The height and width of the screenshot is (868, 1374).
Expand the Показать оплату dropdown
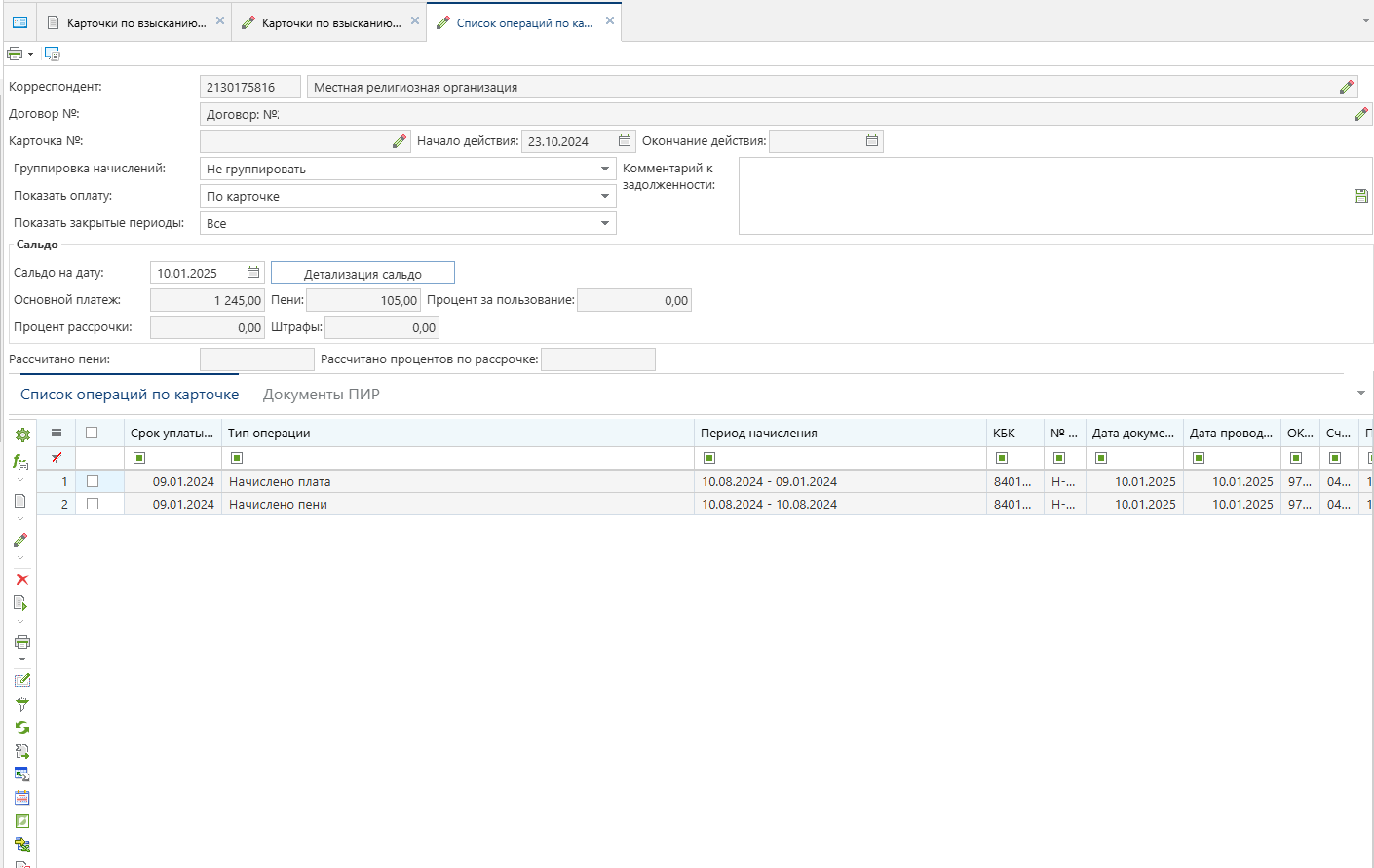pos(605,196)
